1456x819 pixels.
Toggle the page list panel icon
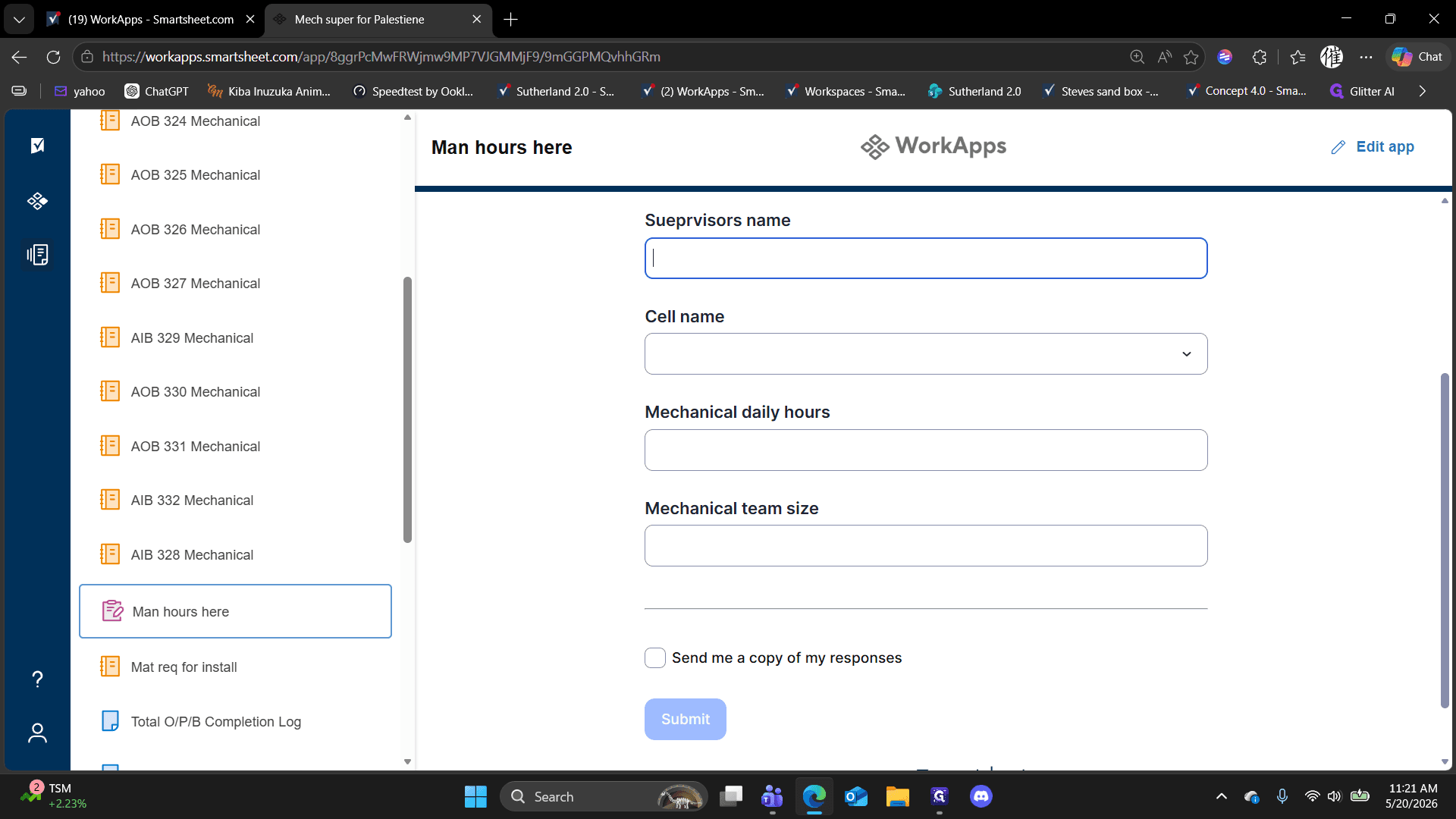pos(37,255)
